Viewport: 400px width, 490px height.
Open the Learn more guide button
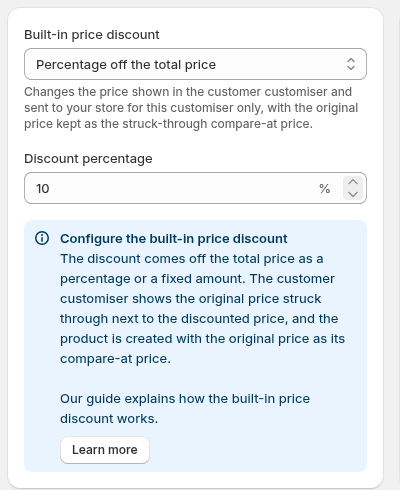105,450
